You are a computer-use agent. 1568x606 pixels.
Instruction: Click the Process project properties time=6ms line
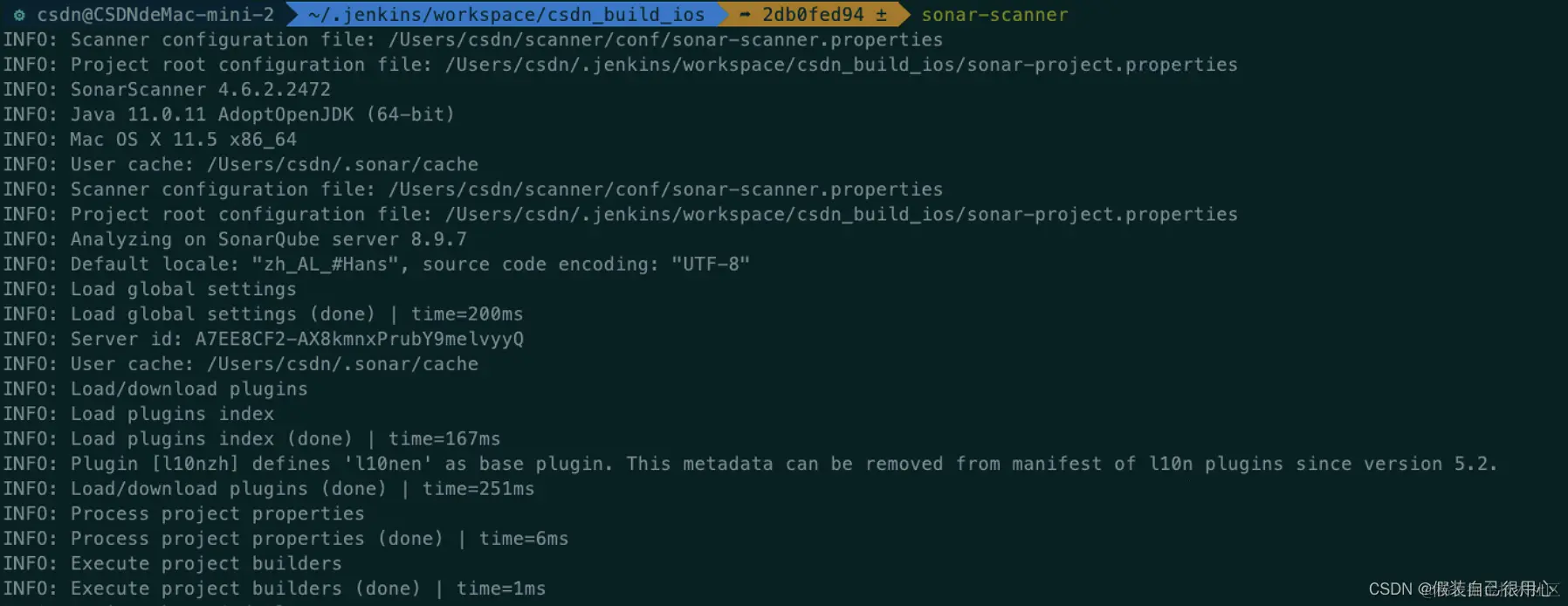pyautogui.click(x=285, y=539)
